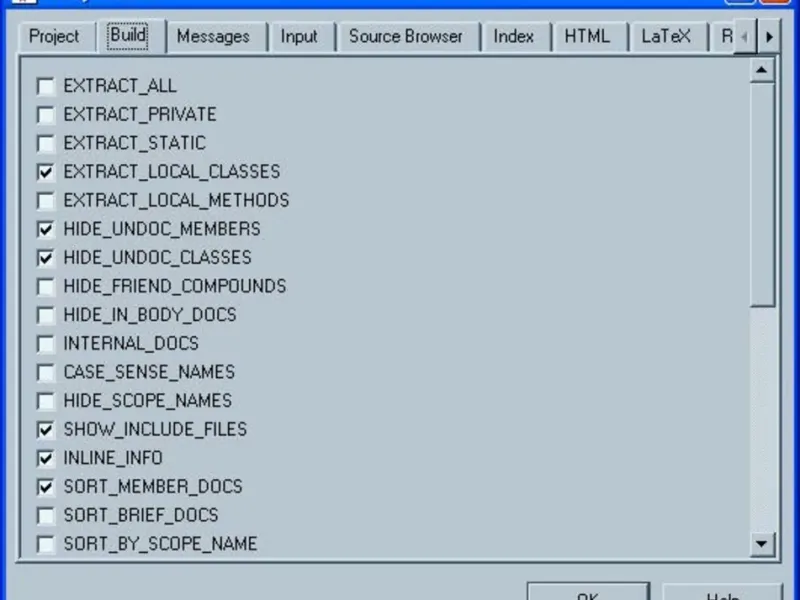
Task: Check HIDE_FRIEND_COMPOUNDS box
Action: (46, 286)
